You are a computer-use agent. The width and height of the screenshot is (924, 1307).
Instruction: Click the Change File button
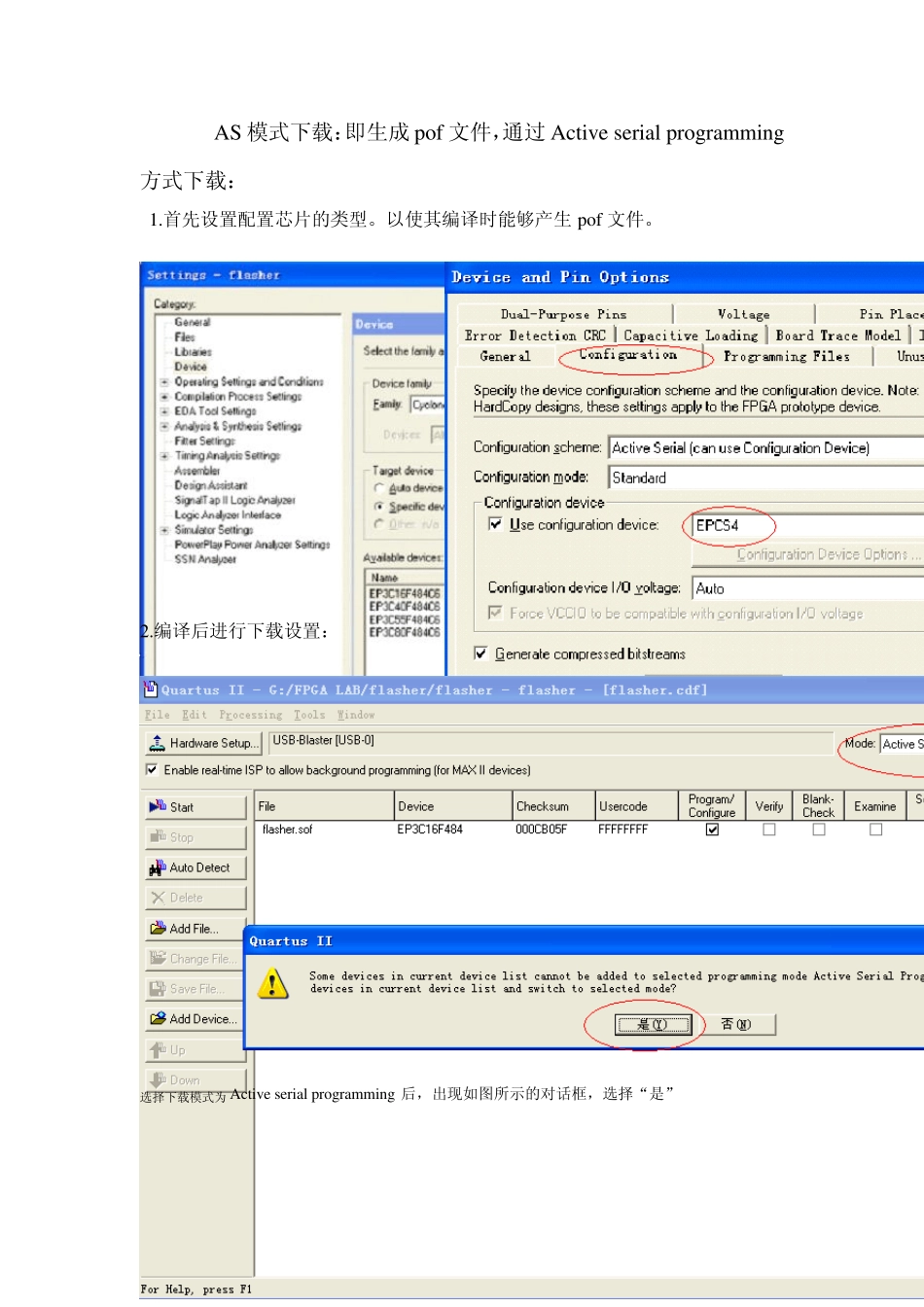pos(194,959)
